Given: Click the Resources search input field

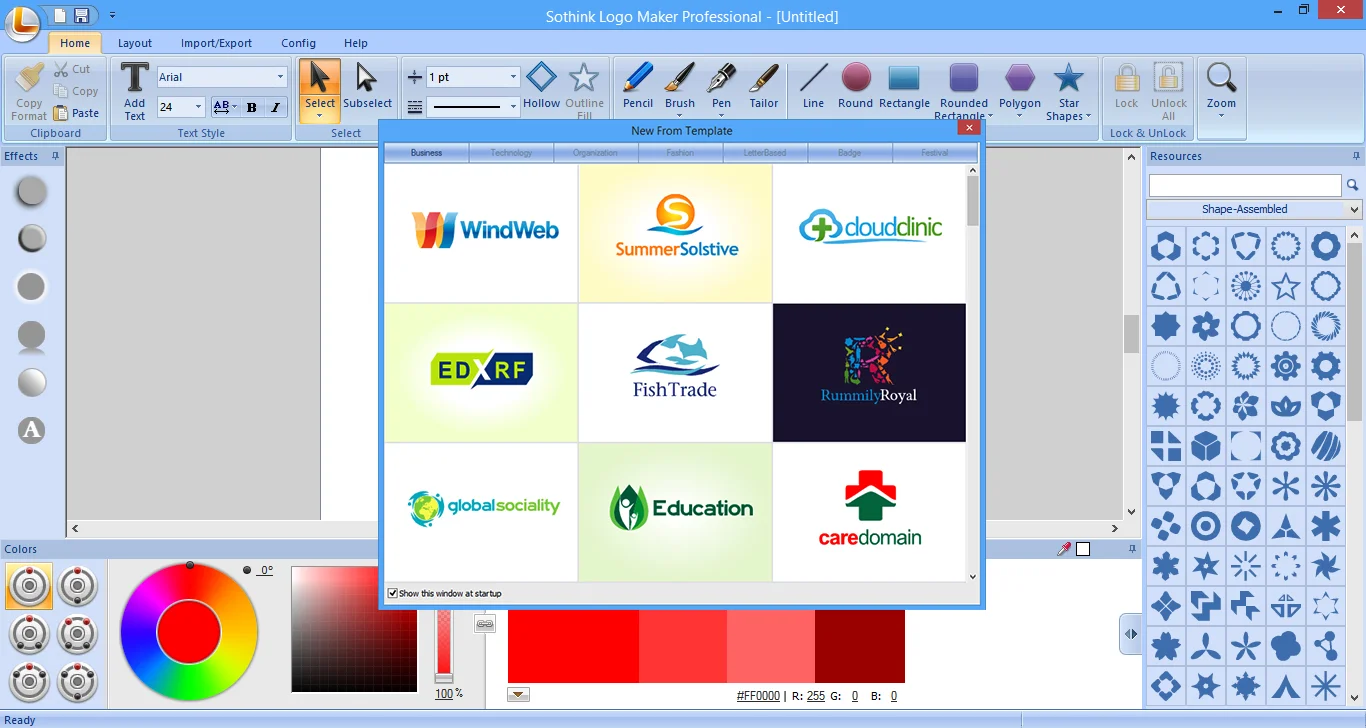Looking at the screenshot, I should point(1245,185).
